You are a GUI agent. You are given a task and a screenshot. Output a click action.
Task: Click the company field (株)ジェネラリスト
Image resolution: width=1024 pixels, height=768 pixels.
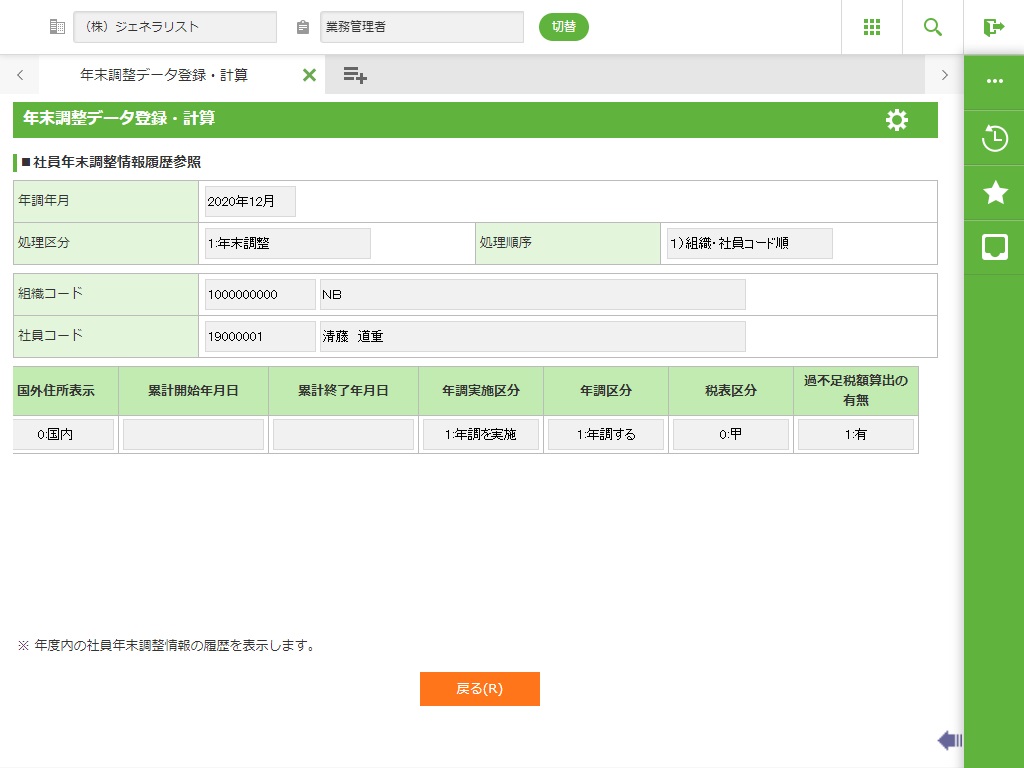[175, 27]
